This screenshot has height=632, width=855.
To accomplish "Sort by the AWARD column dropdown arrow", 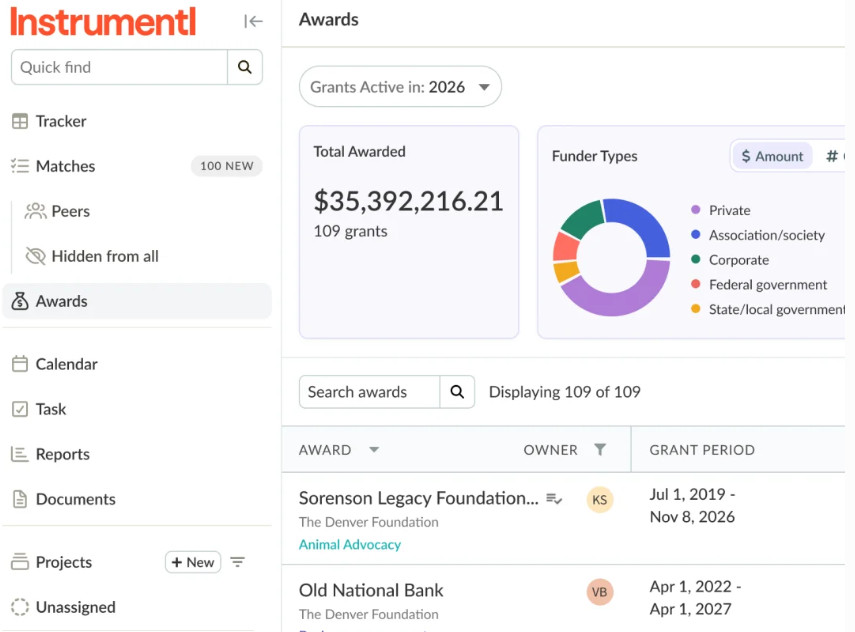I will click(x=374, y=450).
